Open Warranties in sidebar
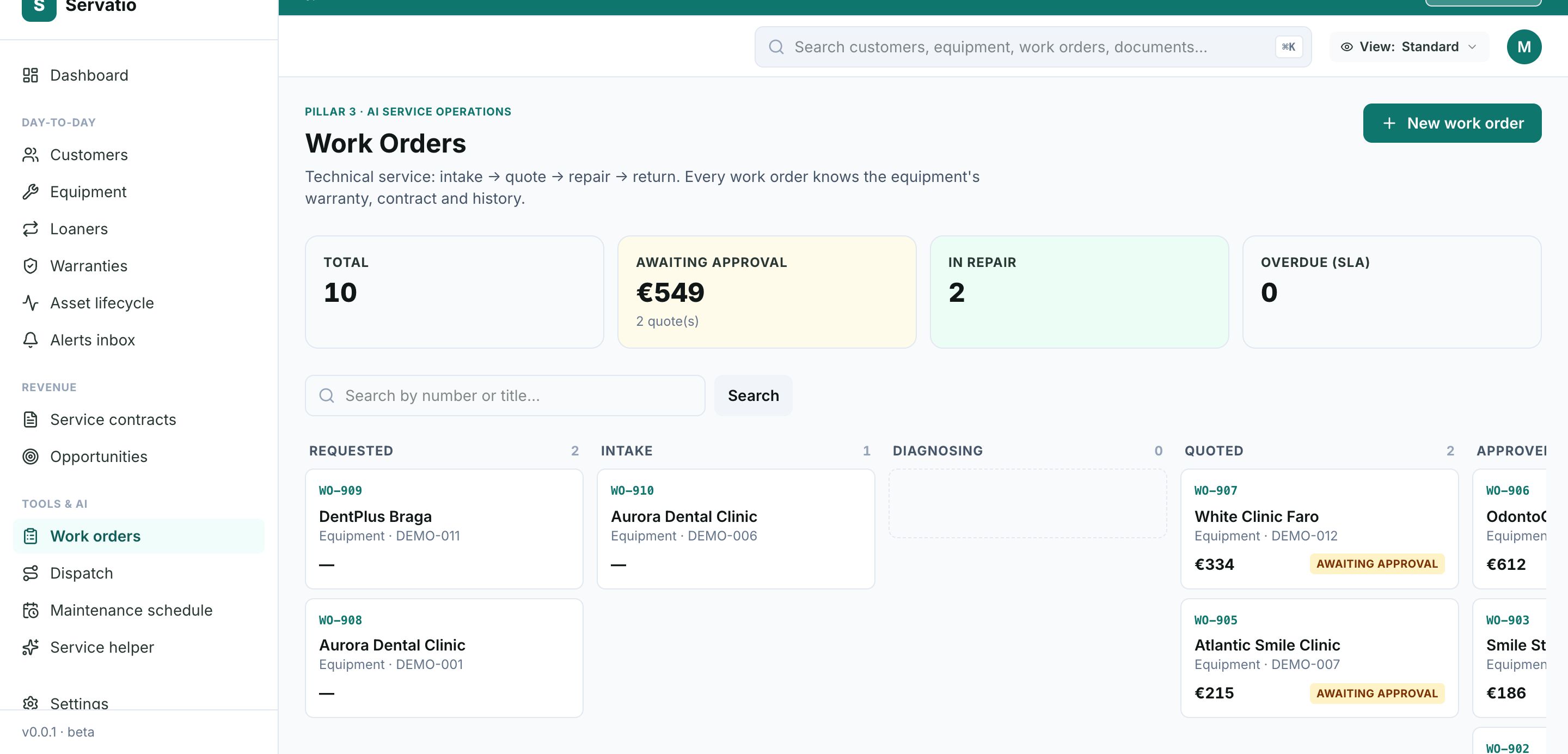 tap(139, 266)
